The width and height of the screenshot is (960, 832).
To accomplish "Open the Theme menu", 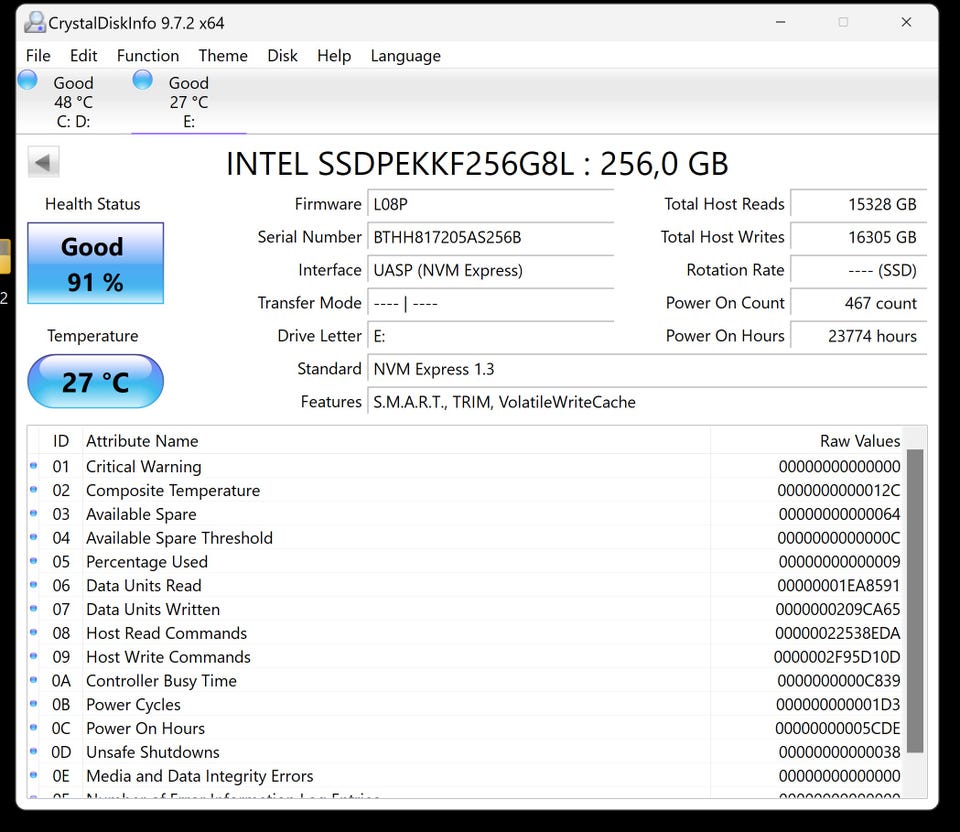I will click(x=223, y=56).
